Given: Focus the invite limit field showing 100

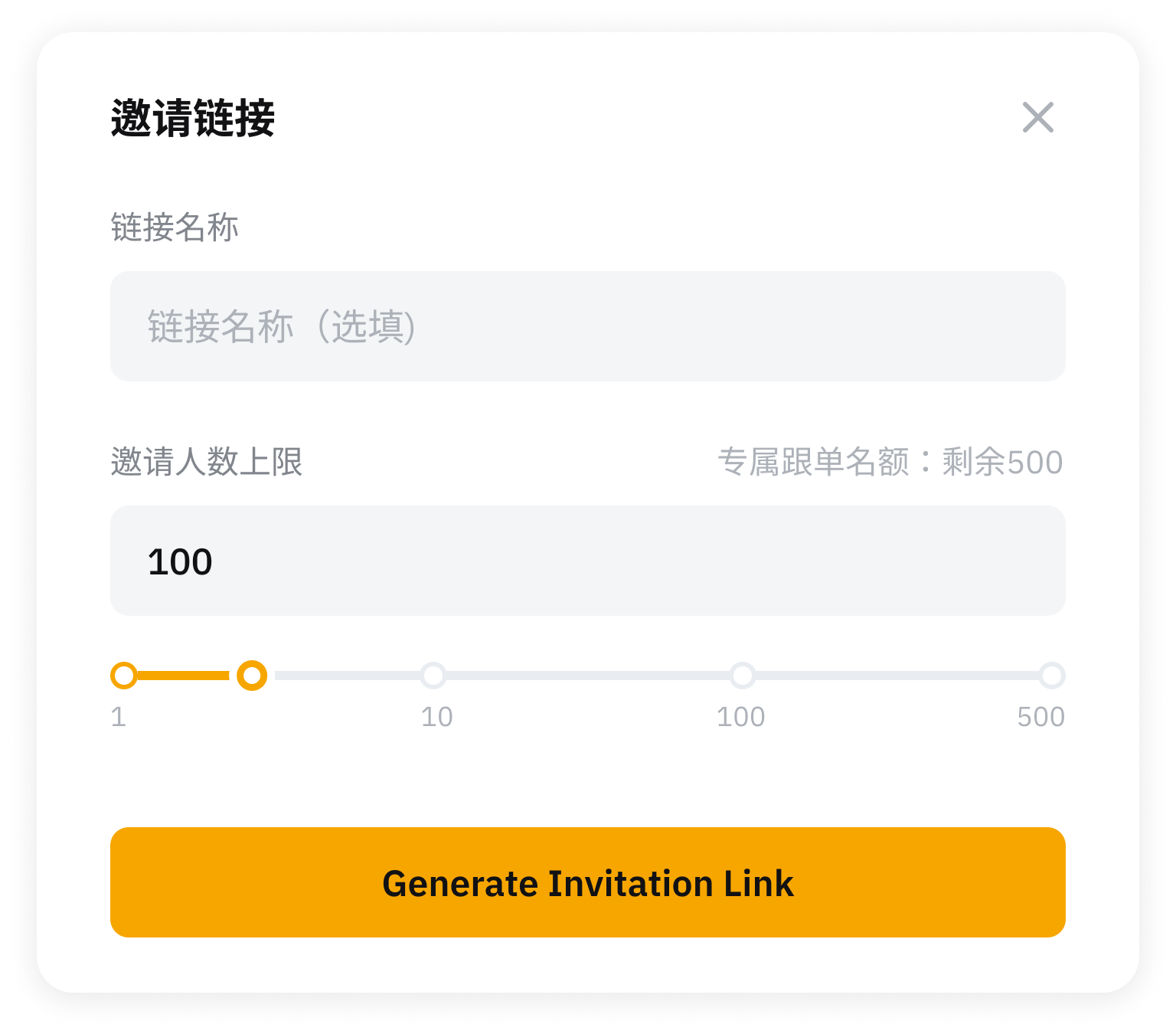Looking at the screenshot, I should click(587, 561).
